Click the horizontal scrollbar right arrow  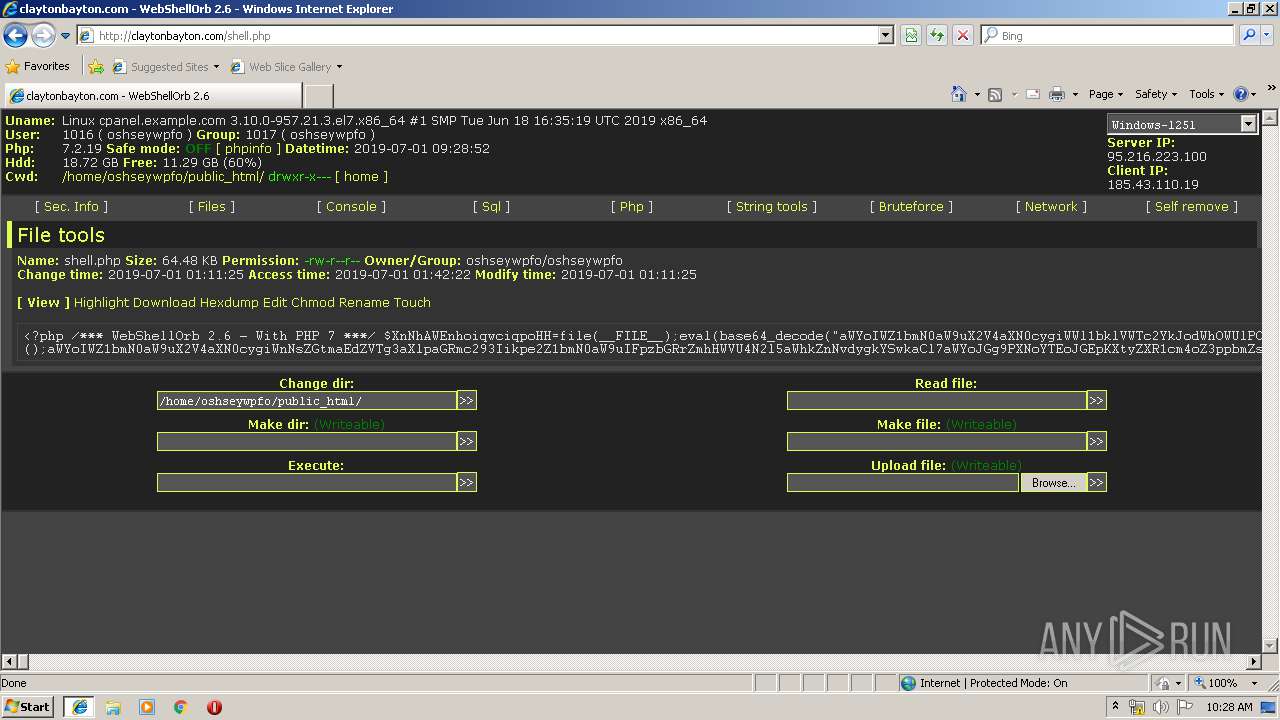pos(1253,662)
